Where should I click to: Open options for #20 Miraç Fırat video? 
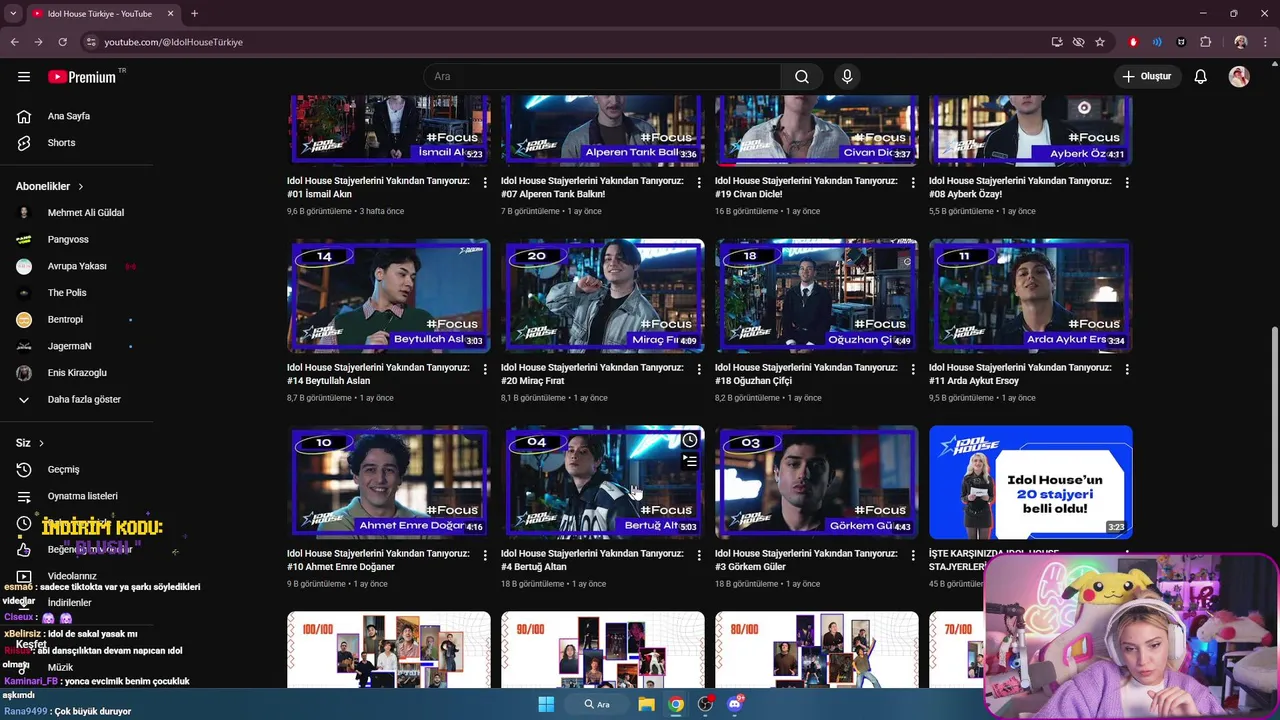699,369
